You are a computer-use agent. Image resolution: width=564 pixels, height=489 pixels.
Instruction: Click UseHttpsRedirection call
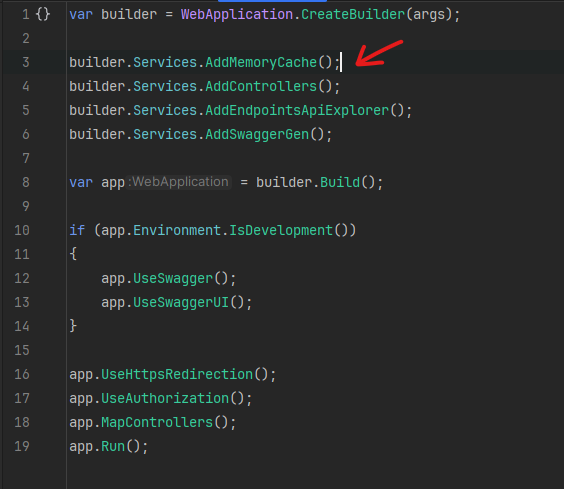coord(177,374)
